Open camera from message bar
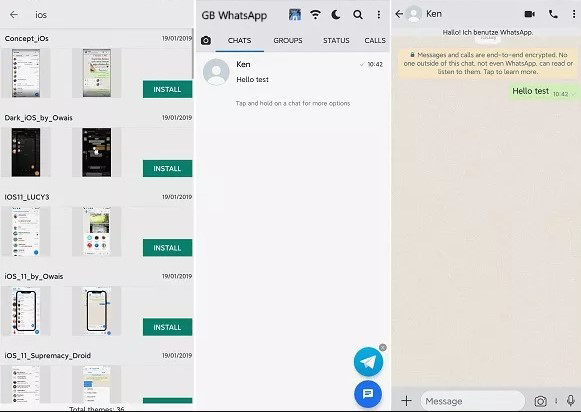Image resolution: width=581 pixels, height=412 pixels. click(541, 401)
